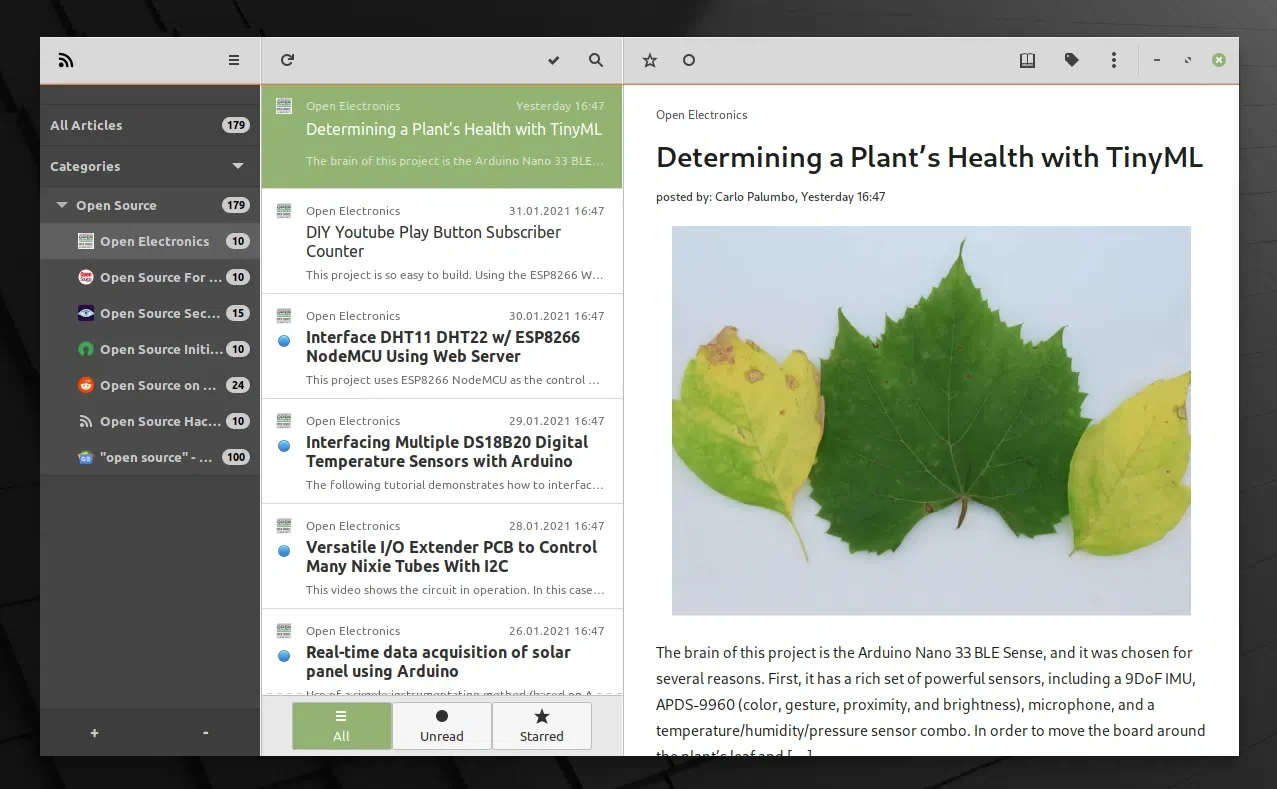Image resolution: width=1277 pixels, height=789 pixels.
Task: Switch to the Starred filter tab
Action: pos(542,725)
